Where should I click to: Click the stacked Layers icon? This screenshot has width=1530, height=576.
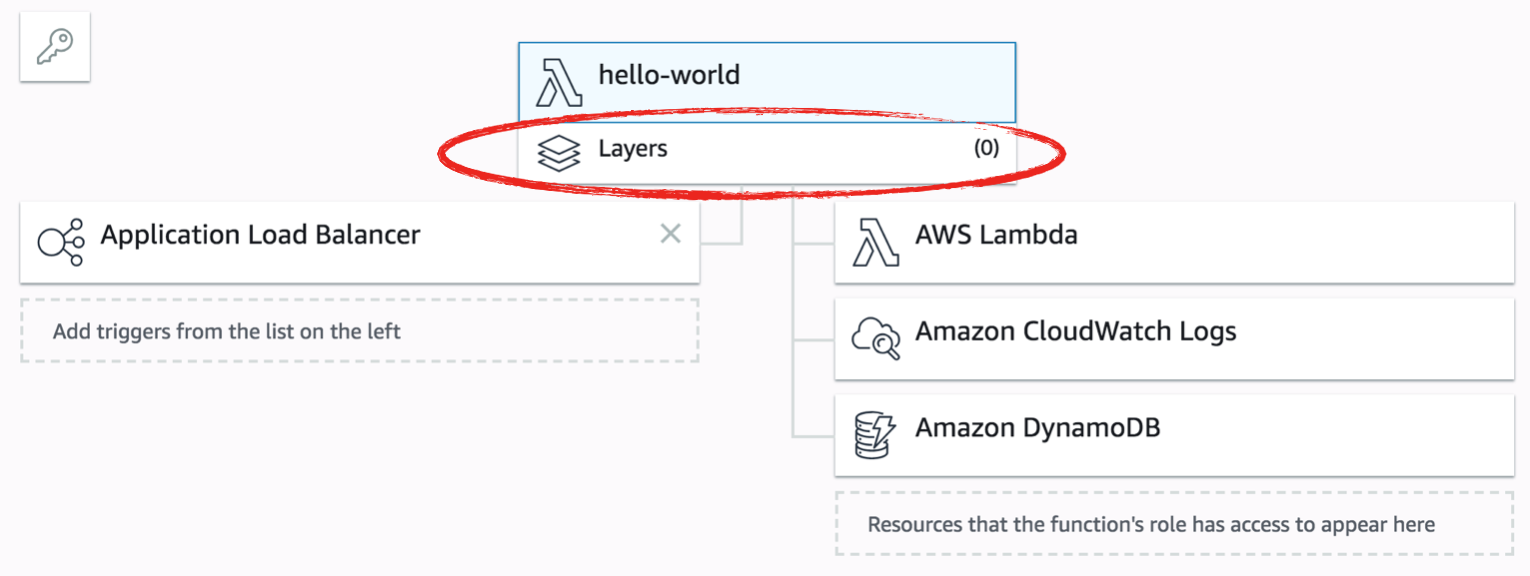pyautogui.click(x=559, y=153)
